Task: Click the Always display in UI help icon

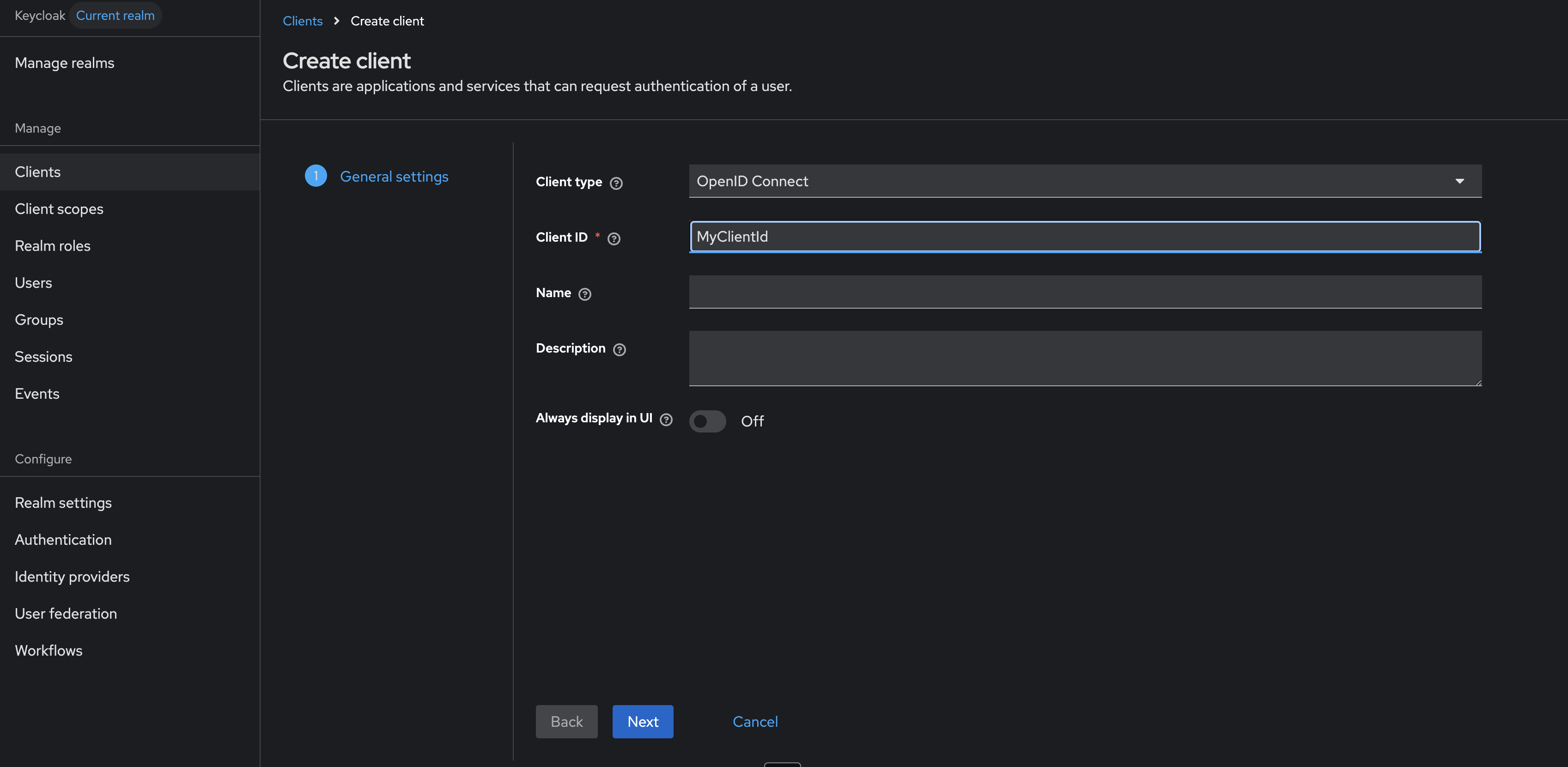Action: coord(666,420)
